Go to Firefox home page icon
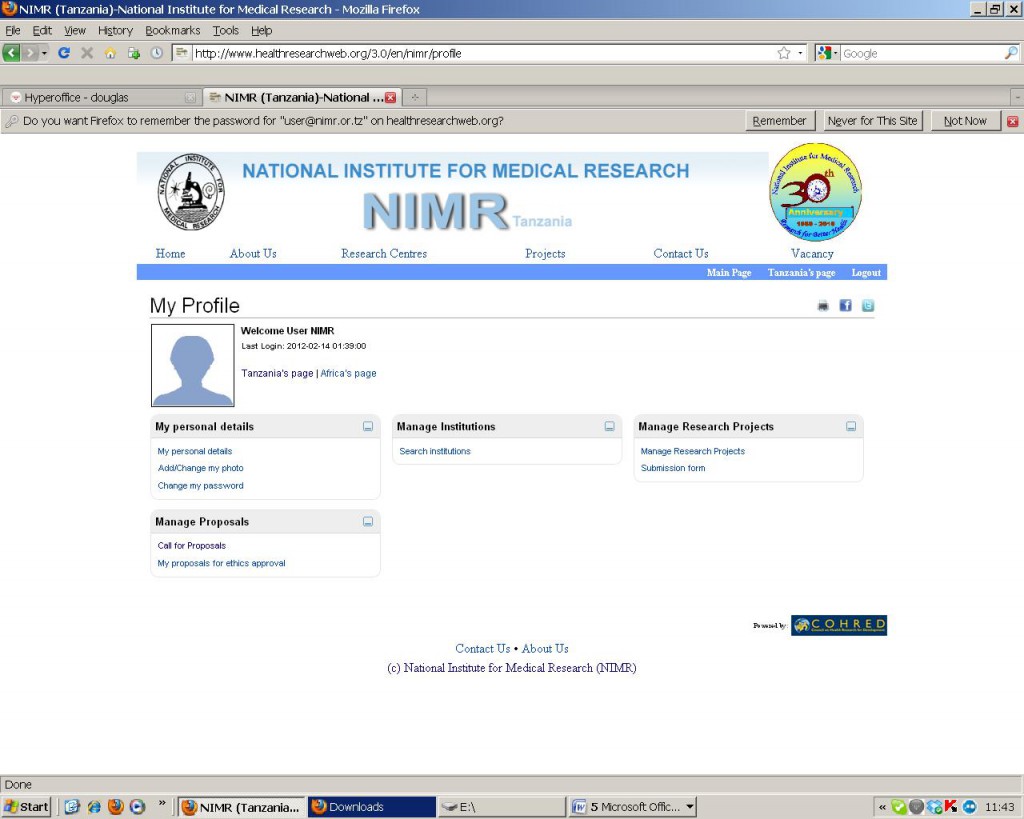Image resolution: width=1024 pixels, height=819 pixels. click(110, 53)
